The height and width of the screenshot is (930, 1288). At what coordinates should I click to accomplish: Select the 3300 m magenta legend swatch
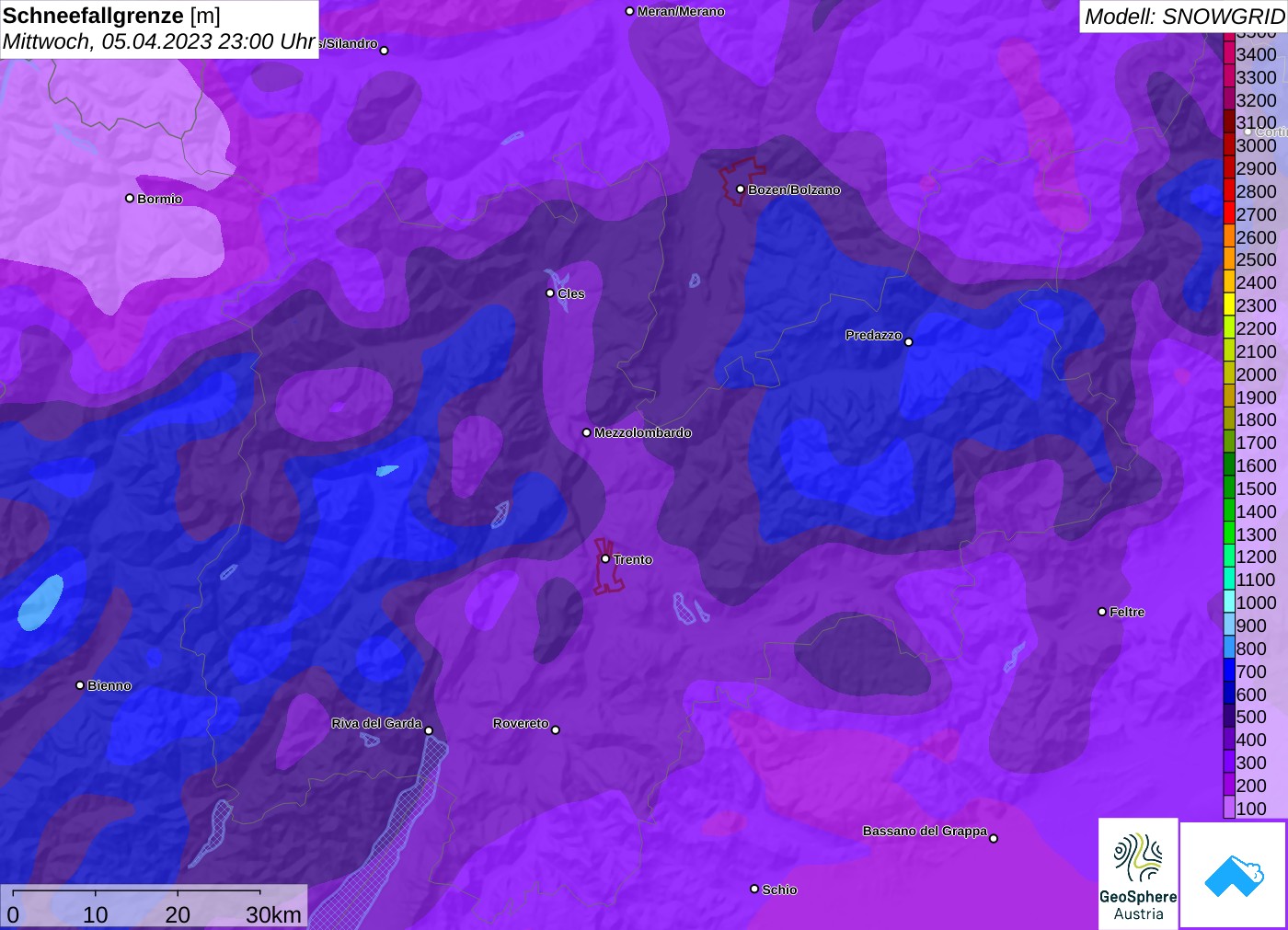[x=1229, y=77]
